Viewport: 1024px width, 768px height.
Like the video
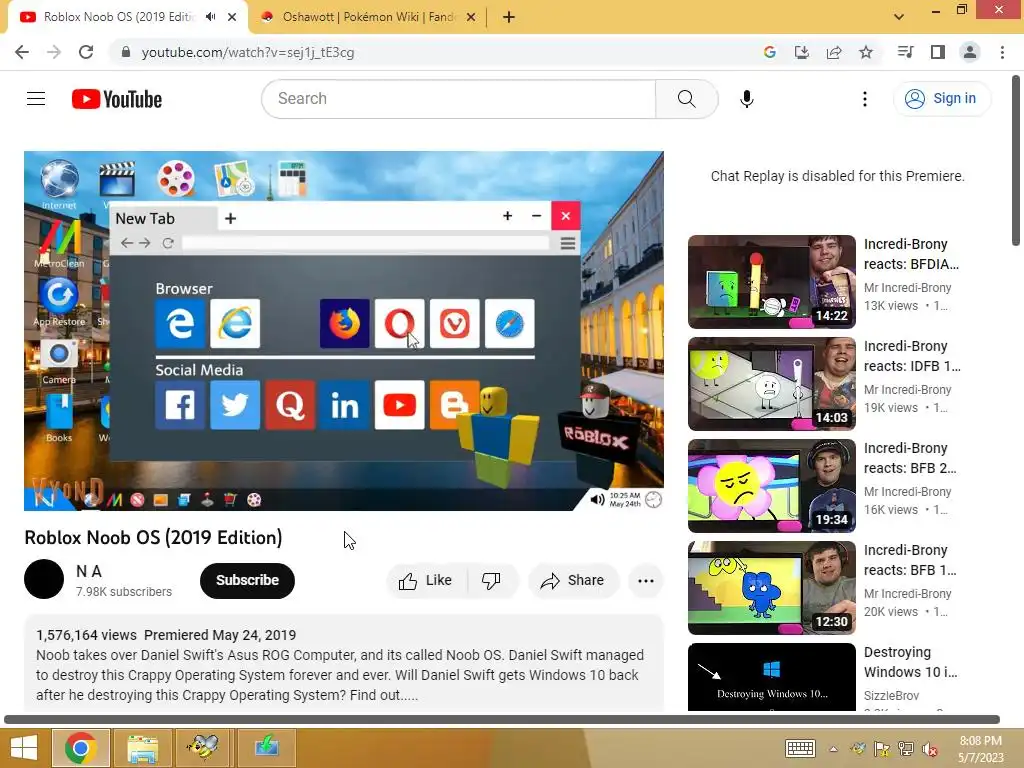coord(426,580)
